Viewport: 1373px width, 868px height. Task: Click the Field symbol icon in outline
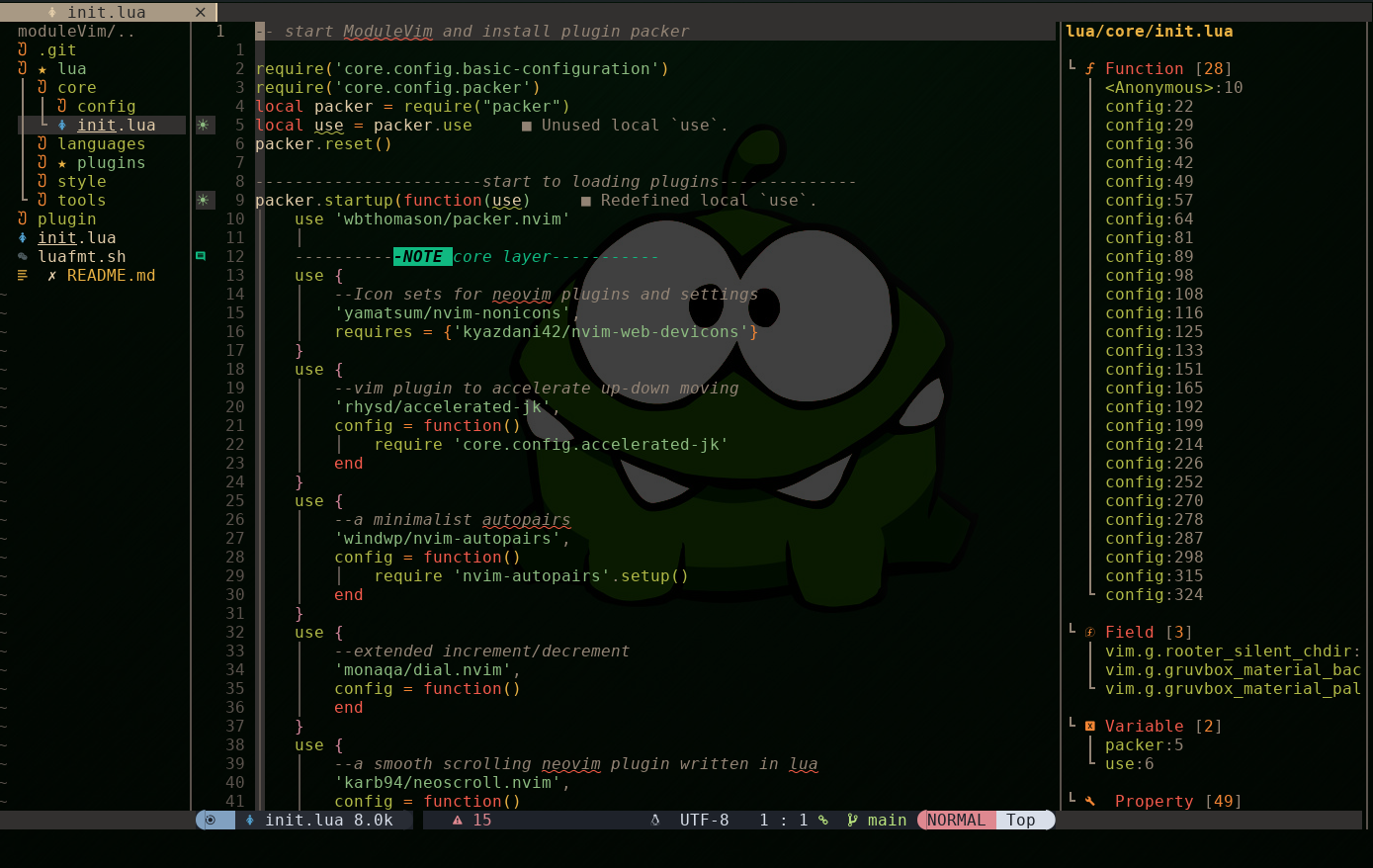[1090, 633]
